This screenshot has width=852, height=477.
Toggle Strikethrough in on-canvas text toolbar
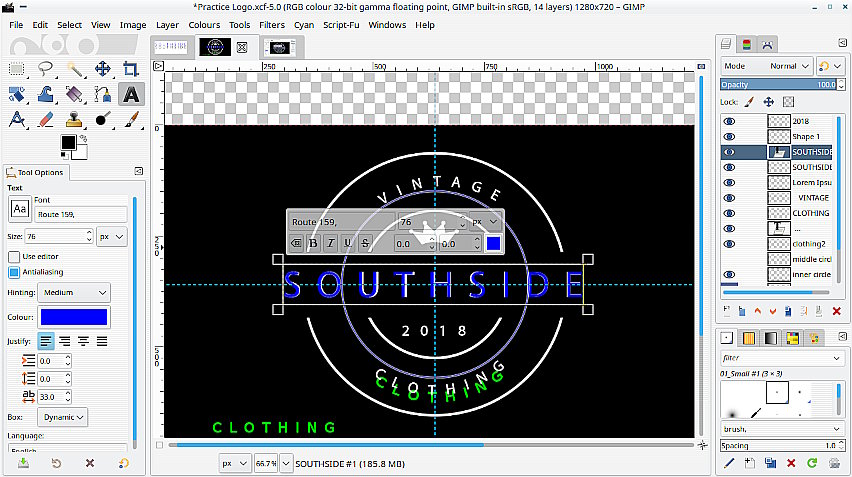pyautogui.click(x=365, y=243)
